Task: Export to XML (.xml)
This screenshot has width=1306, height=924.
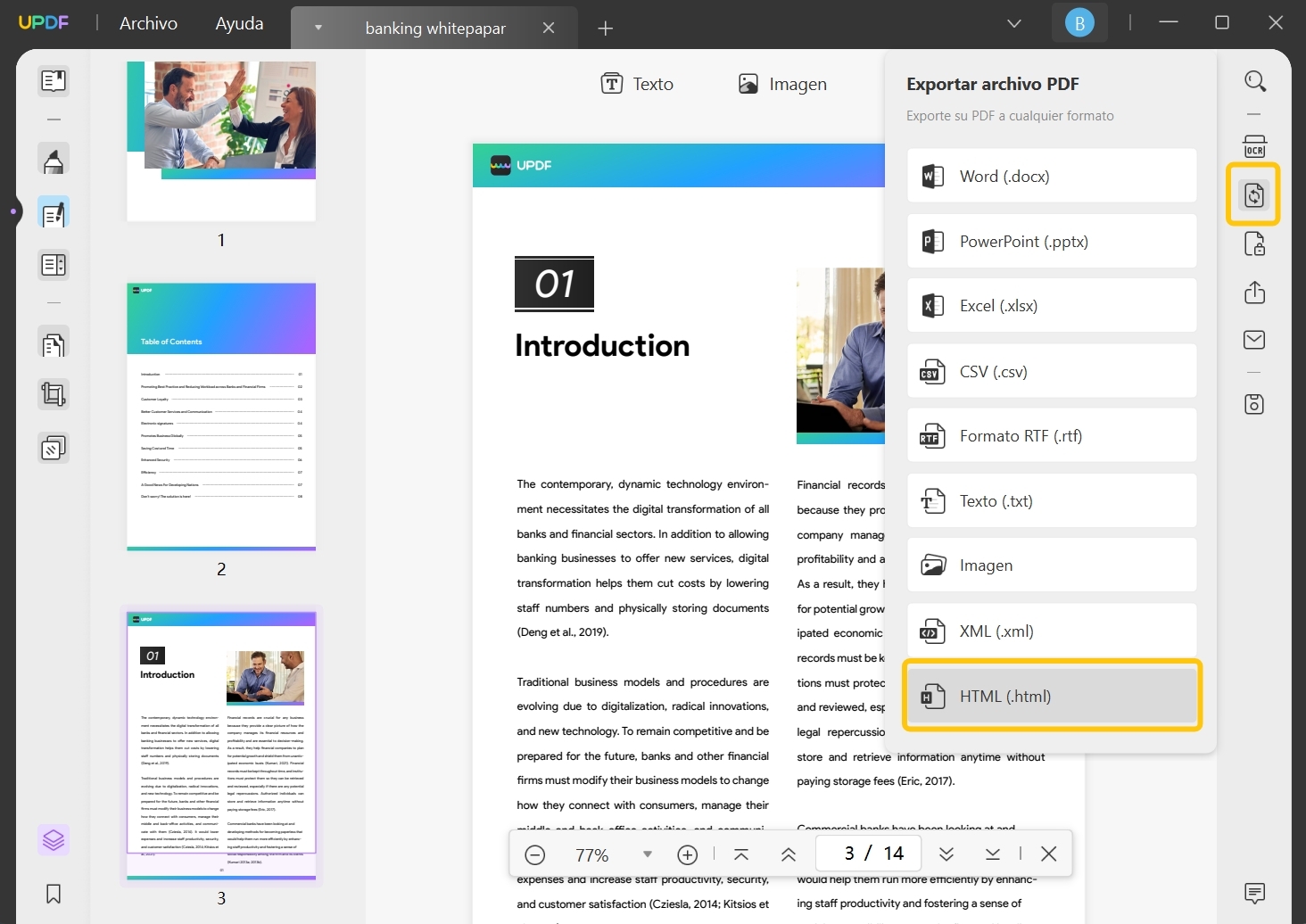Action: [x=1052, y=631]
